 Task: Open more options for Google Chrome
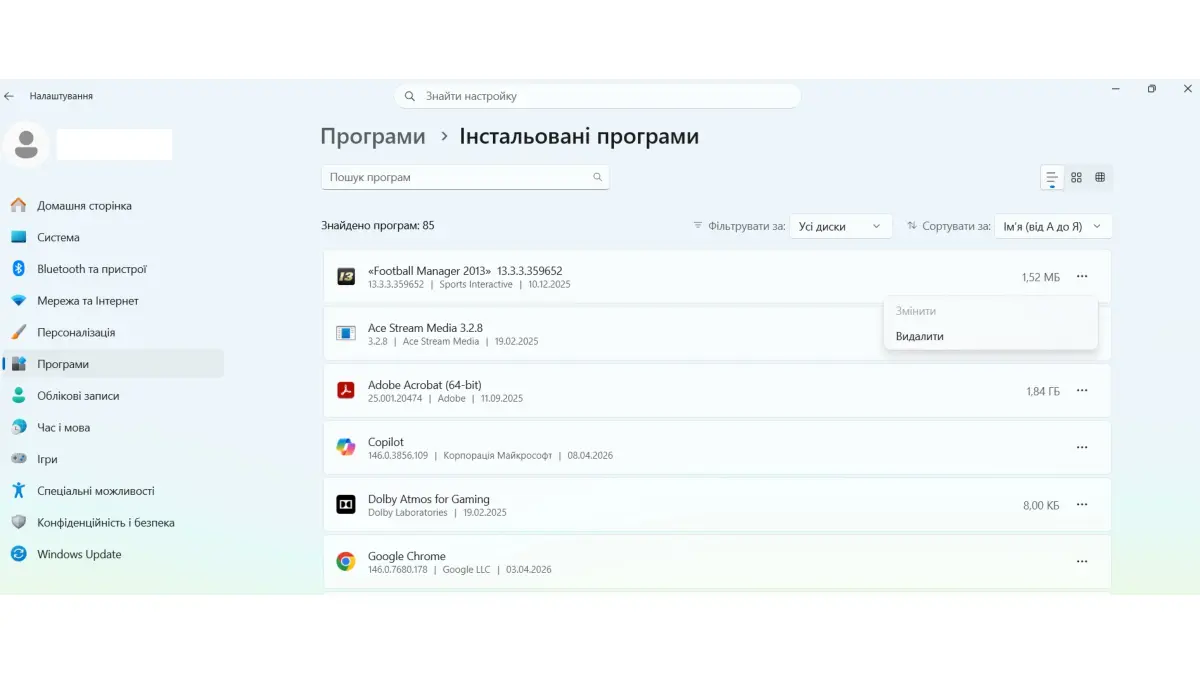coord(1082,562)
